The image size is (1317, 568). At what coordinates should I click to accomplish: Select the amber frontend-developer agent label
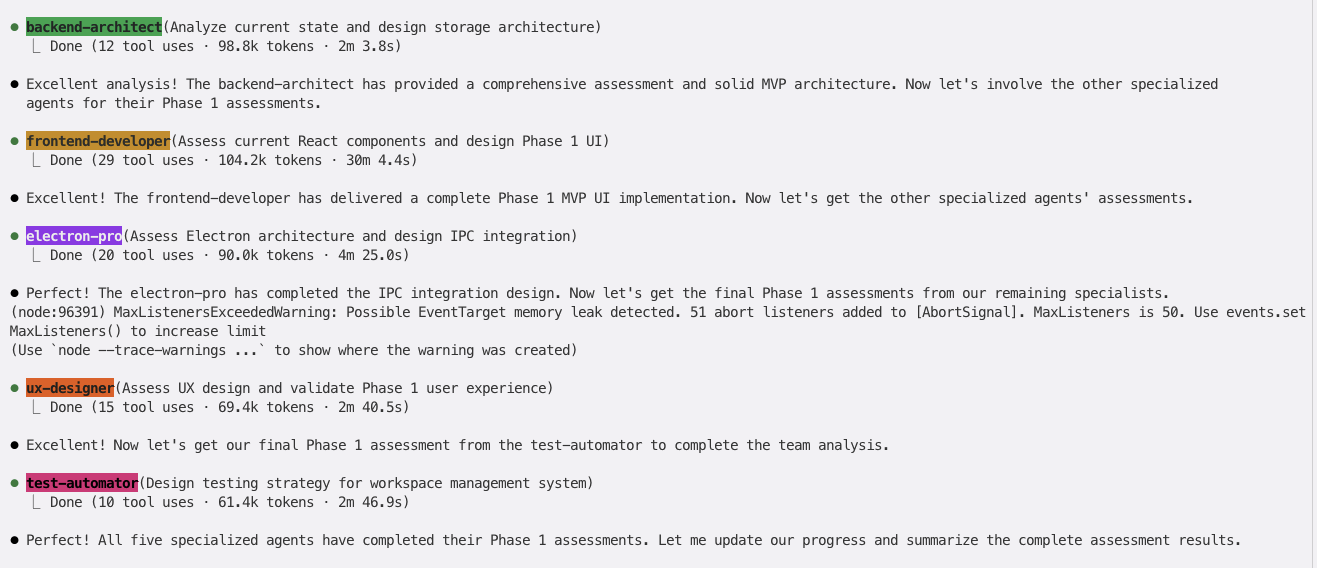[98, 141]
